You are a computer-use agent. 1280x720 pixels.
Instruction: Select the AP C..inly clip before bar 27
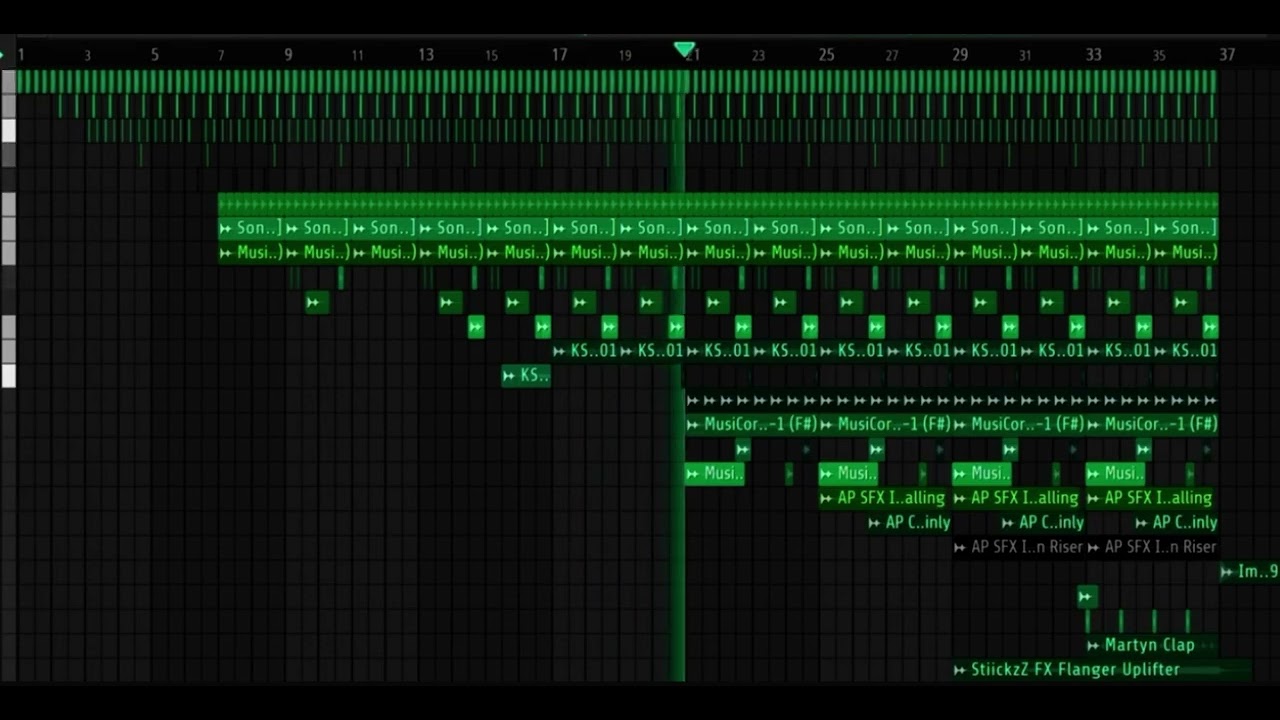point(909,522)
